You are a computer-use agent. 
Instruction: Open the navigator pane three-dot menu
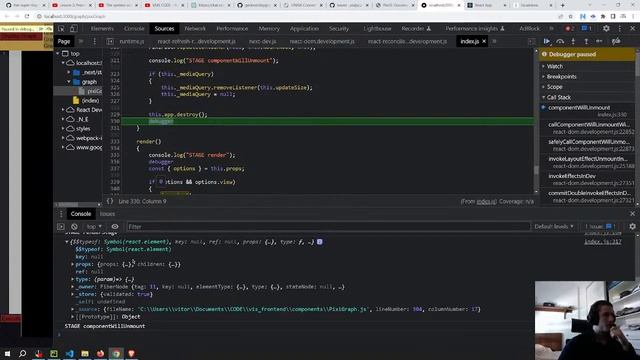(94, 41)
